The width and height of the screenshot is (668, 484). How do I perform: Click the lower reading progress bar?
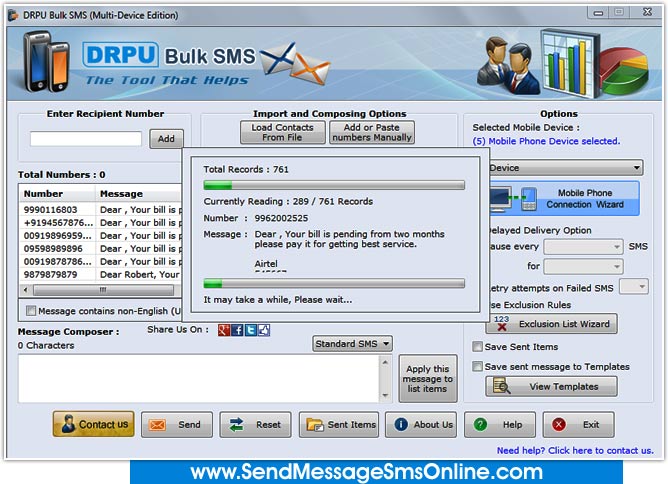tap(334, 283)
